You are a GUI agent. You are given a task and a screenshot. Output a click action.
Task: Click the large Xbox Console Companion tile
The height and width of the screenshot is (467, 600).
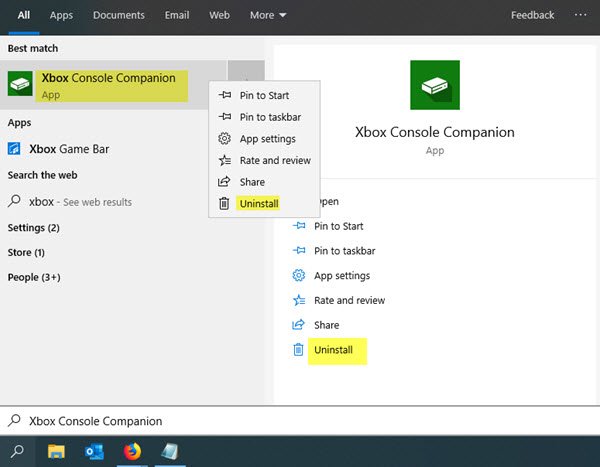point(435,85)
